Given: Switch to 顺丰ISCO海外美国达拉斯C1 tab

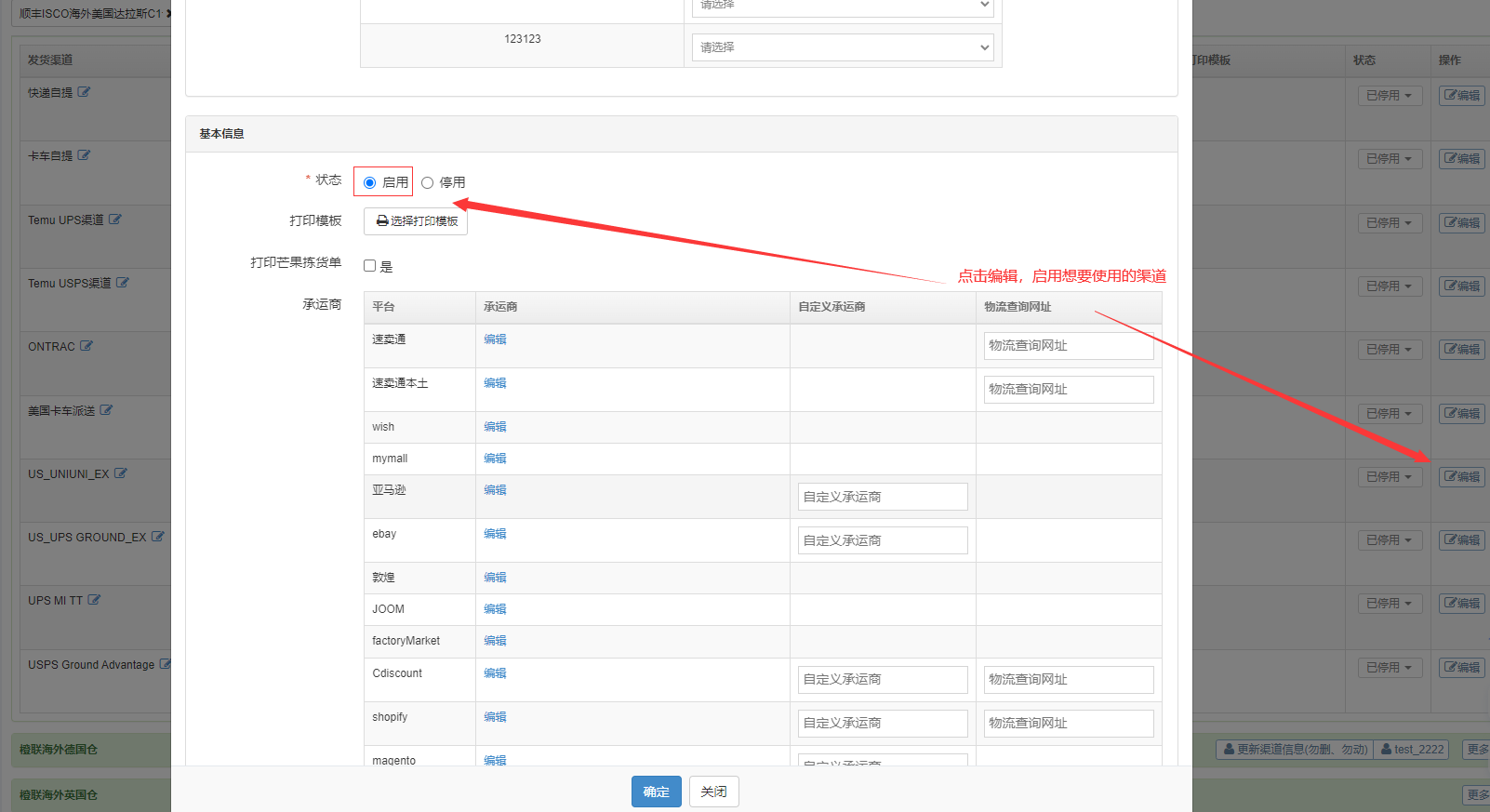Looking at the screenshot, I should point(89,14).
